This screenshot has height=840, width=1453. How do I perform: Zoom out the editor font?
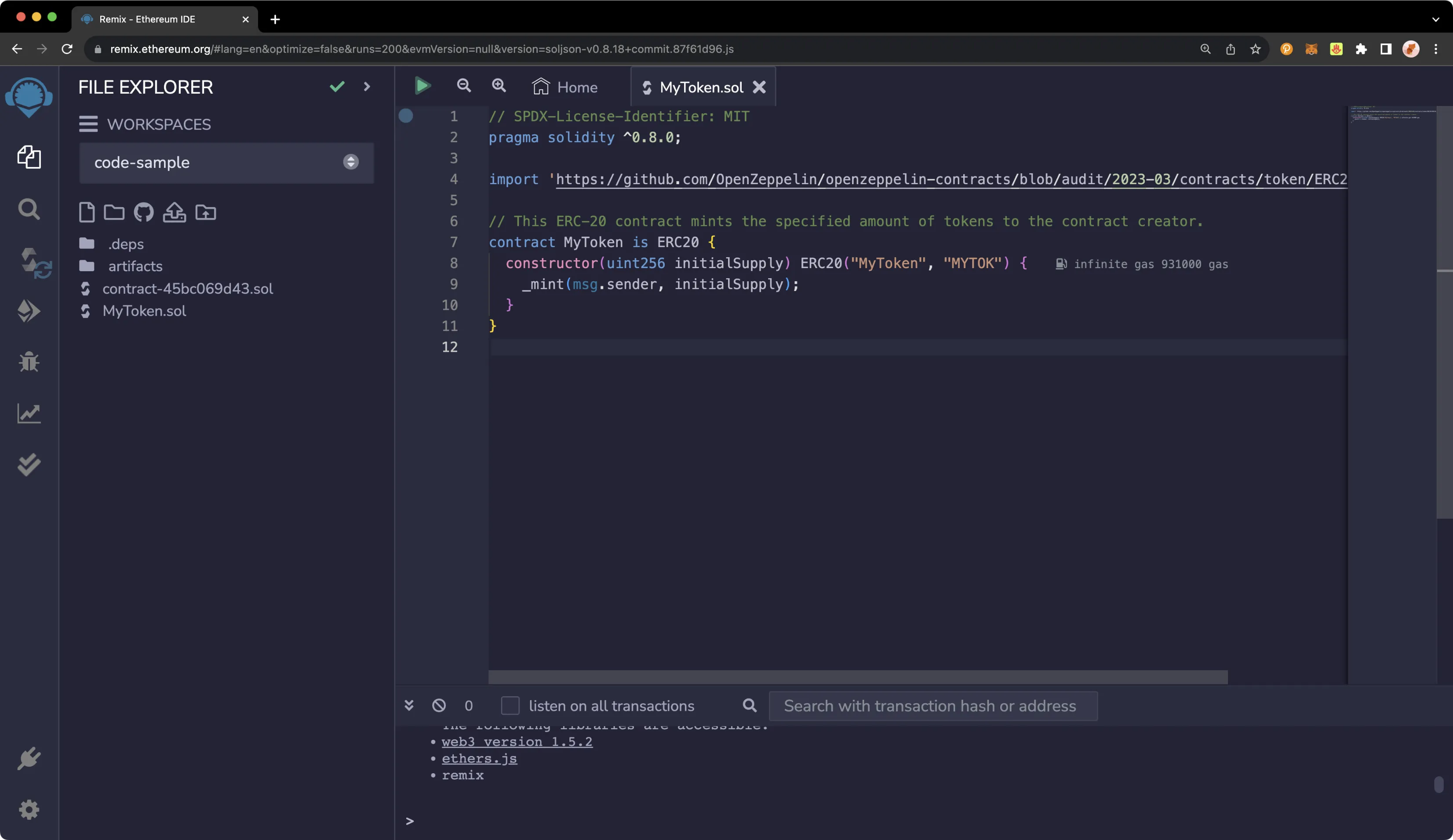pyautogui.click(x=463, y=85)
